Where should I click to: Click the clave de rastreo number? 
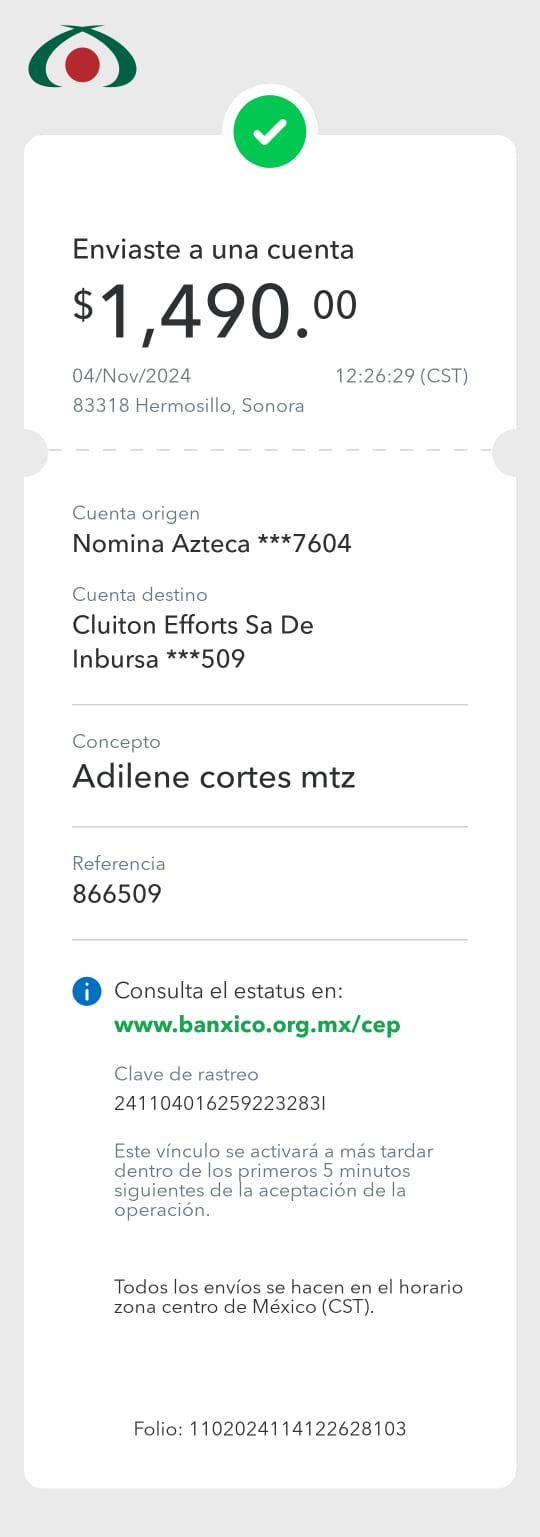click(x=220, y=1104)
